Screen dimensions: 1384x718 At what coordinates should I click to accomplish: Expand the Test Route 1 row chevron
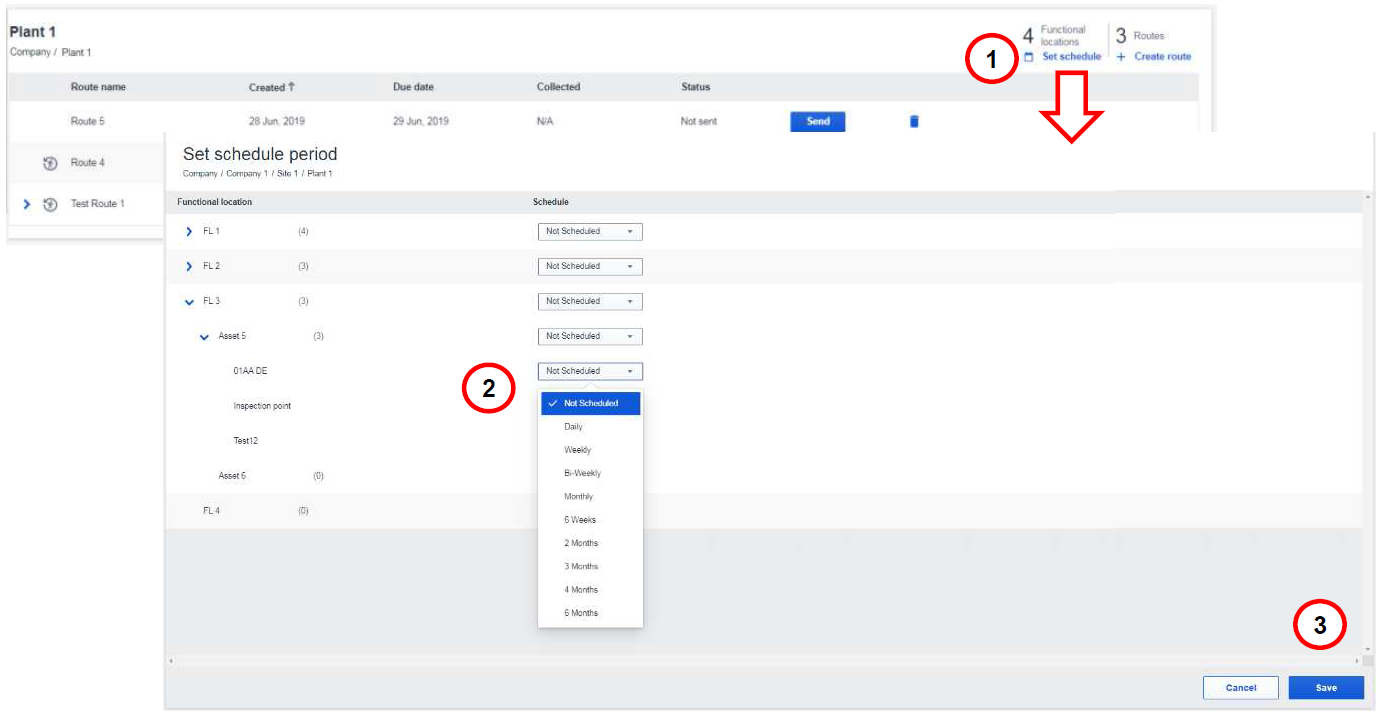pos(27,204)
